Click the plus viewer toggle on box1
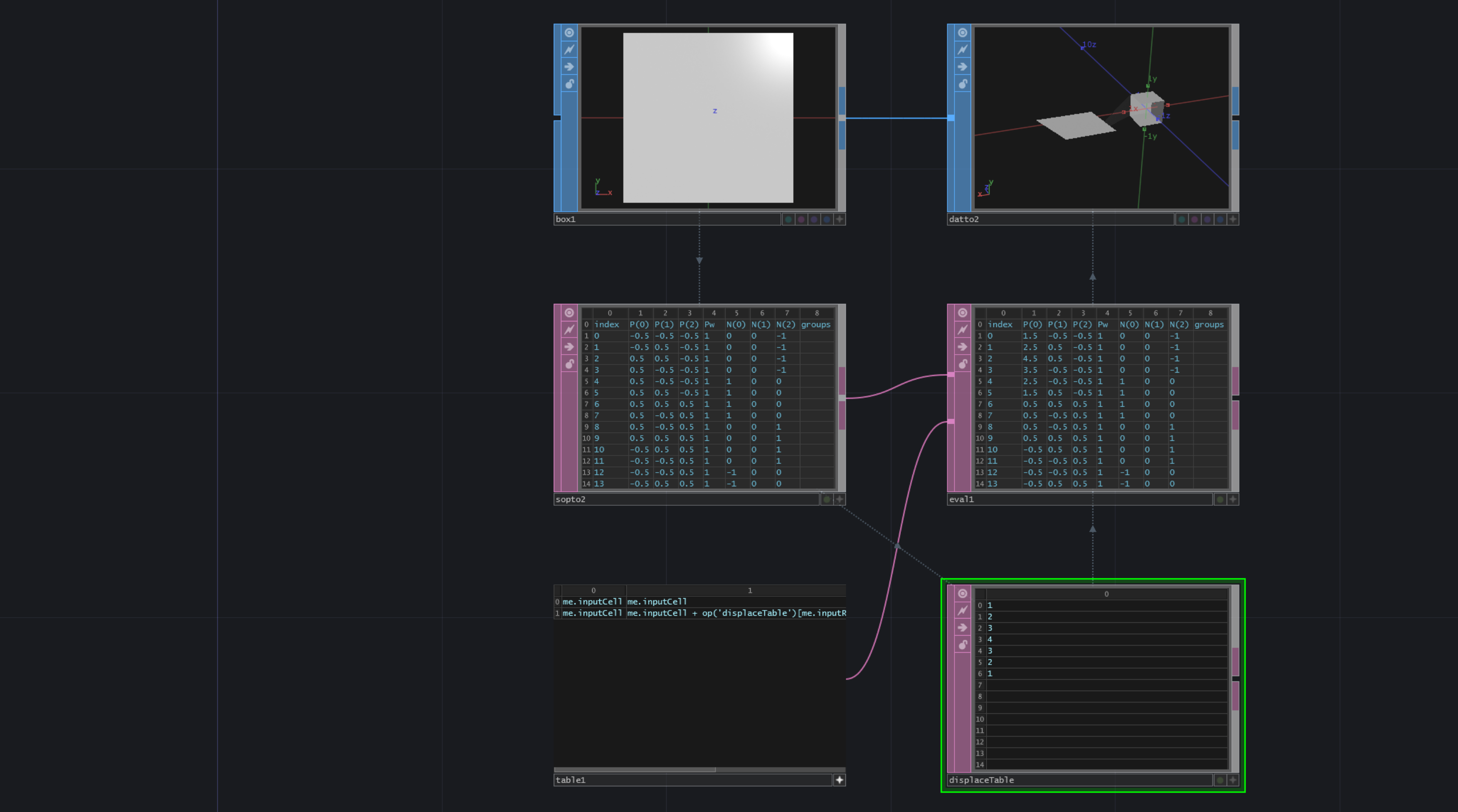This screenshot has width=1458, height=812. [x=839, y=219]
